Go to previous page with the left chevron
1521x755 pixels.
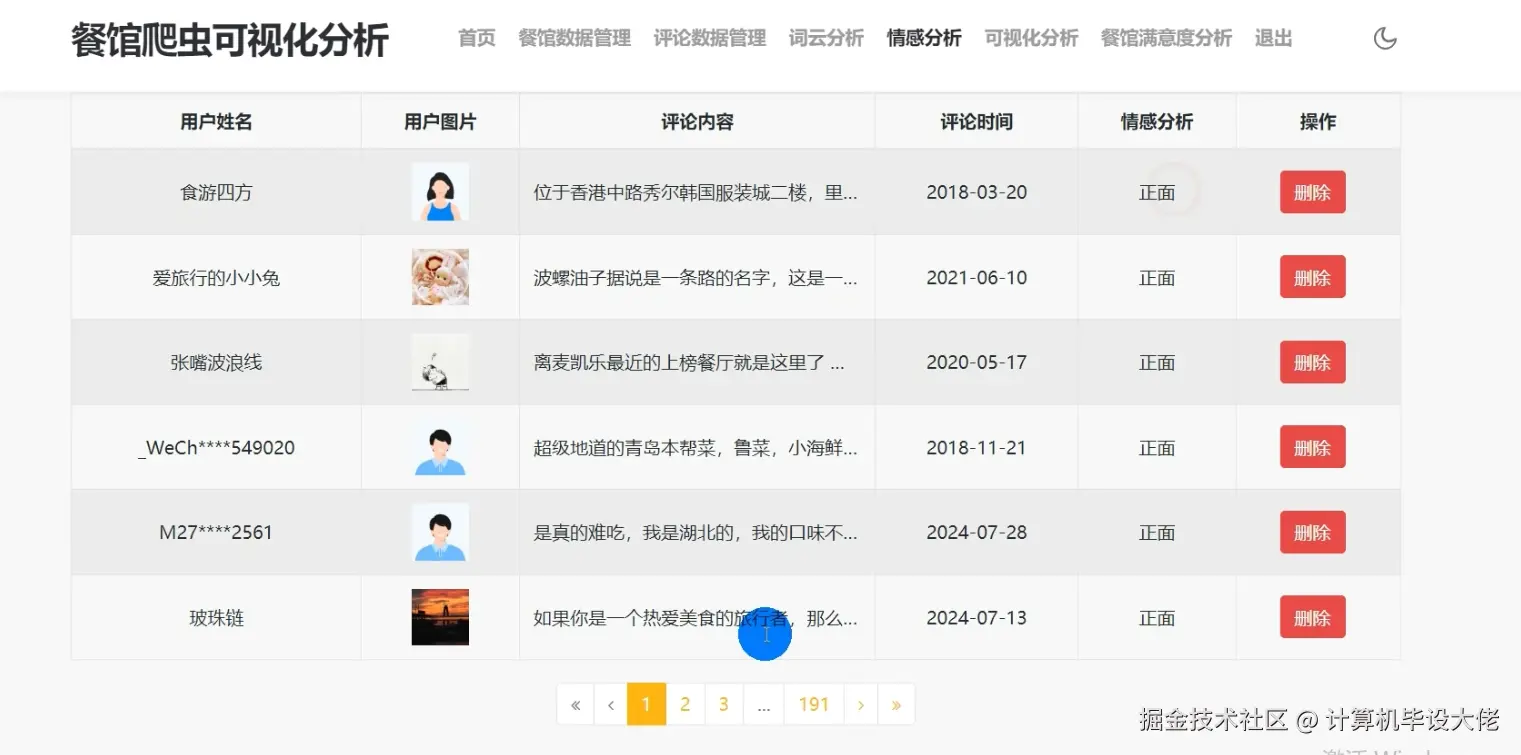pyautogui.click(x=611, y=703)
